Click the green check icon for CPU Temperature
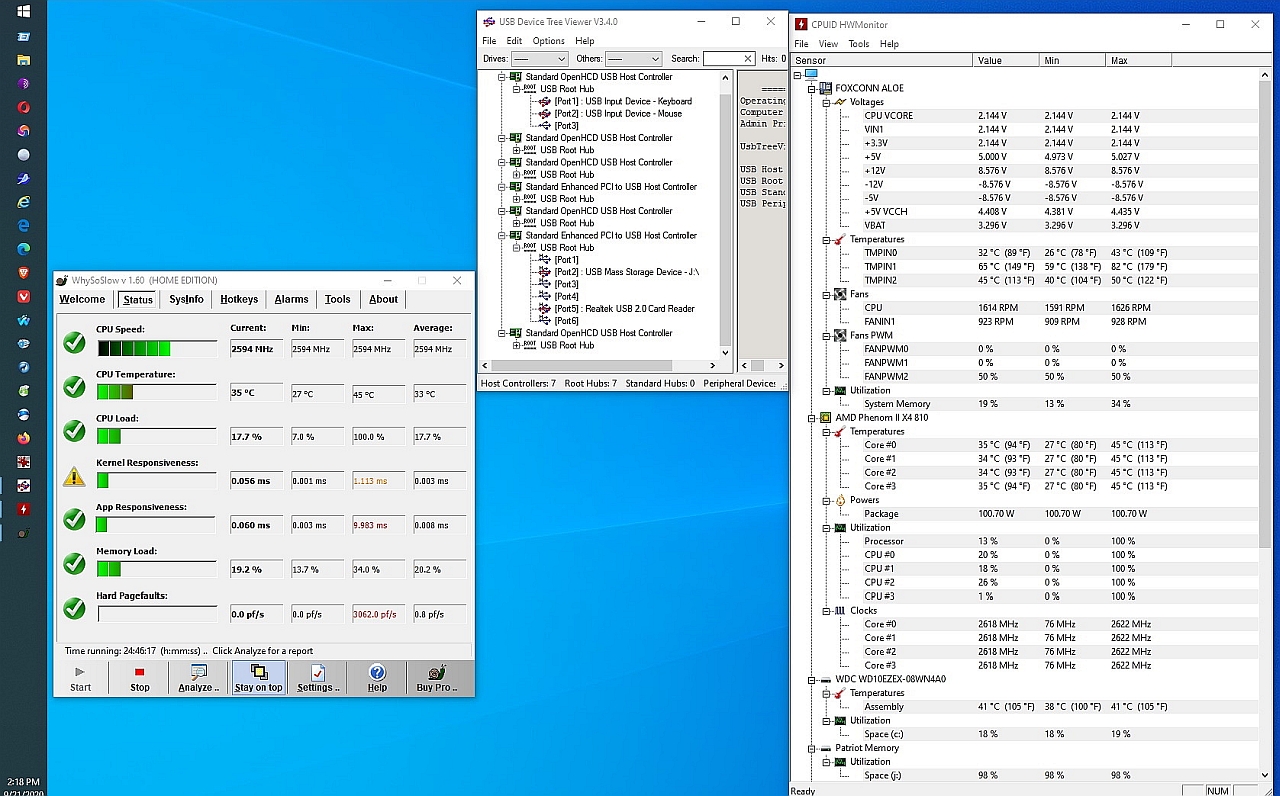Image resolution: width=1280 pixels, height=796 pixels. pos(74,387)
